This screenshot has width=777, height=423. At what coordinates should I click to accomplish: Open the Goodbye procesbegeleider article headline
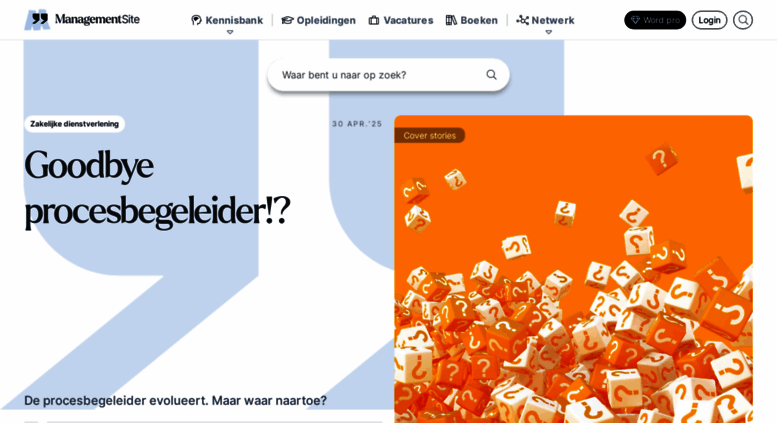coord(157,188)
